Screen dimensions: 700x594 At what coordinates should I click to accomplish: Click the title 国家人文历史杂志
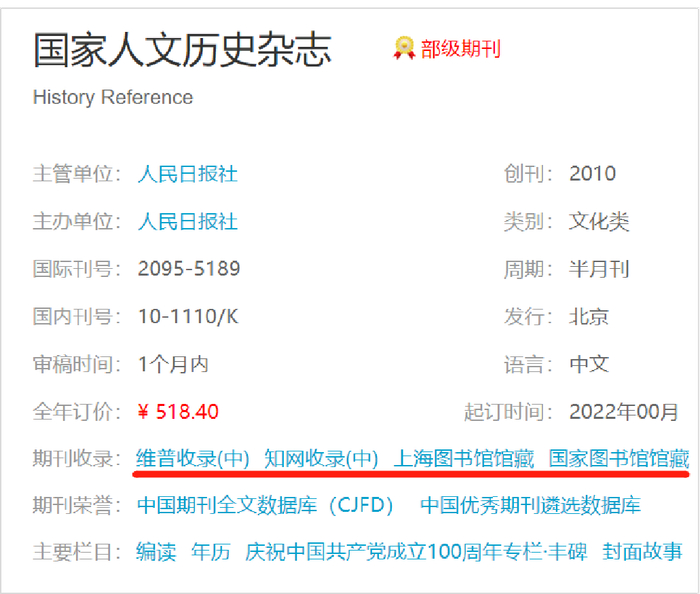[x=183, y=50]
